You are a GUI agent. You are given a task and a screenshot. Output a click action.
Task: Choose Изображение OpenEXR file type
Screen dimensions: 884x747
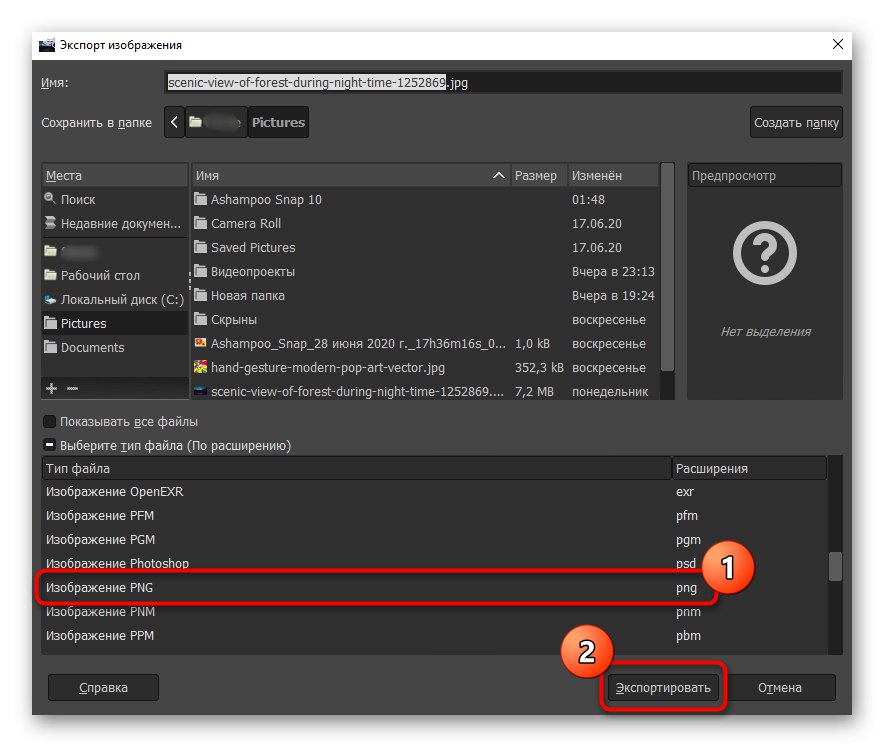[434, 492]
